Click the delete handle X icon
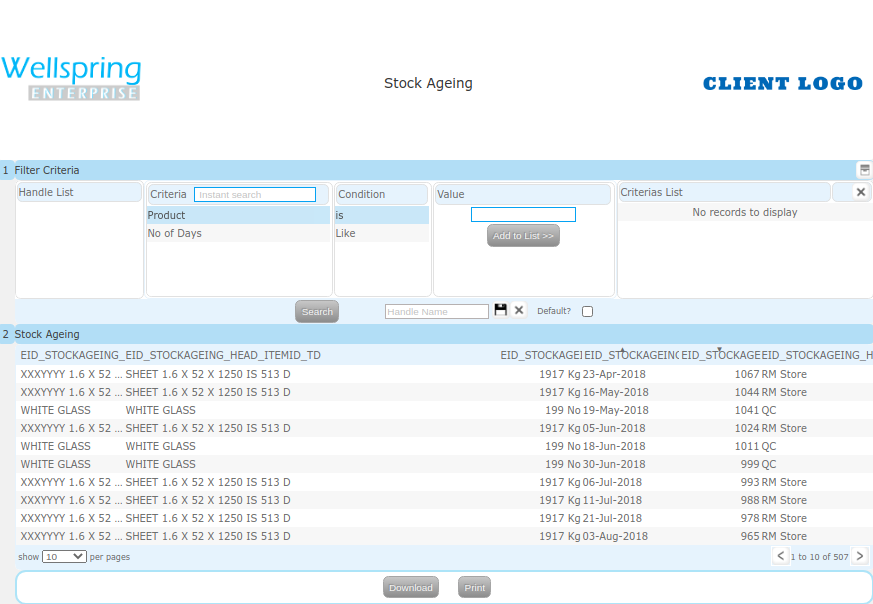This screenshot has width=873, height=604. coord(519,311)
